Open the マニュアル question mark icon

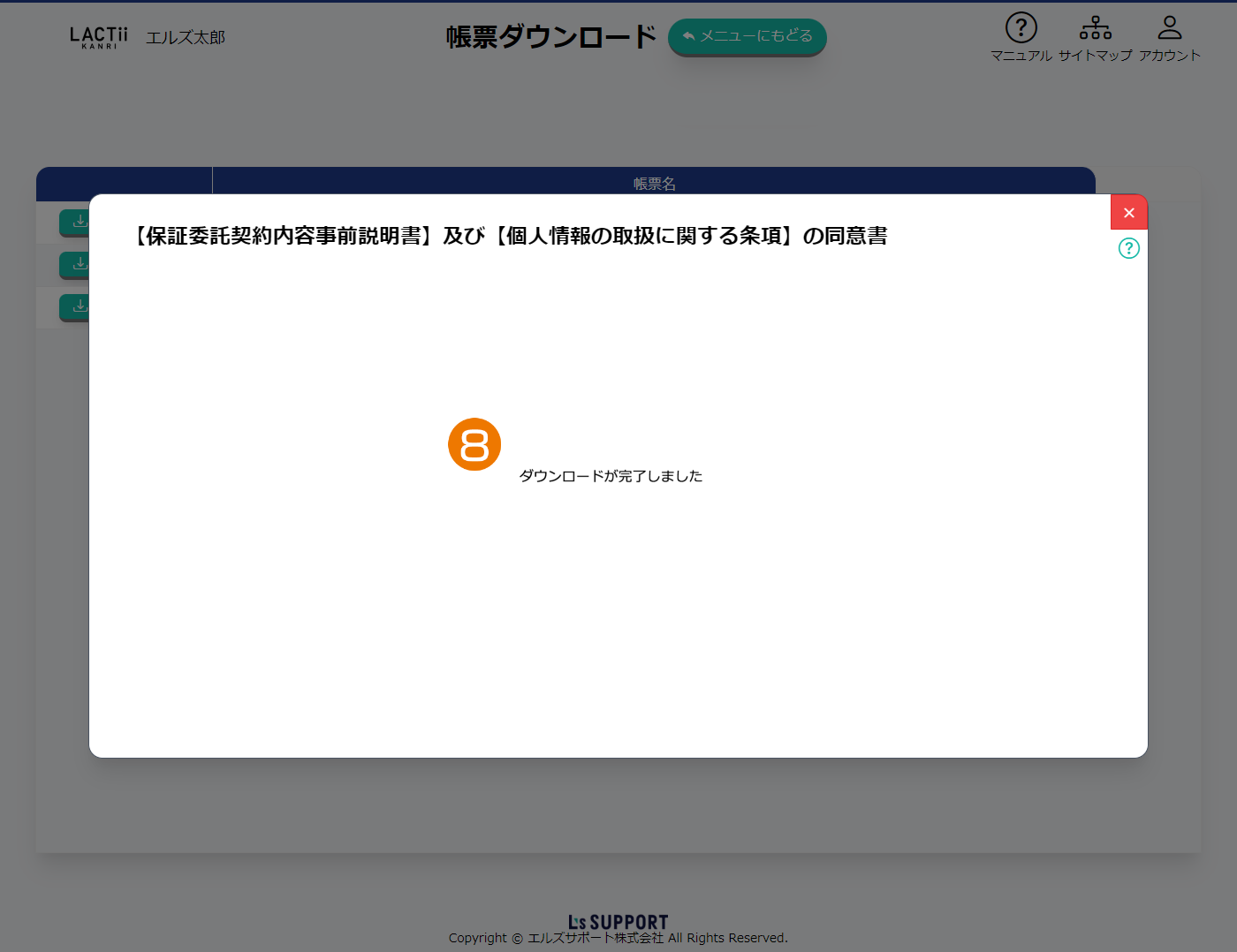coord(1021,27)
